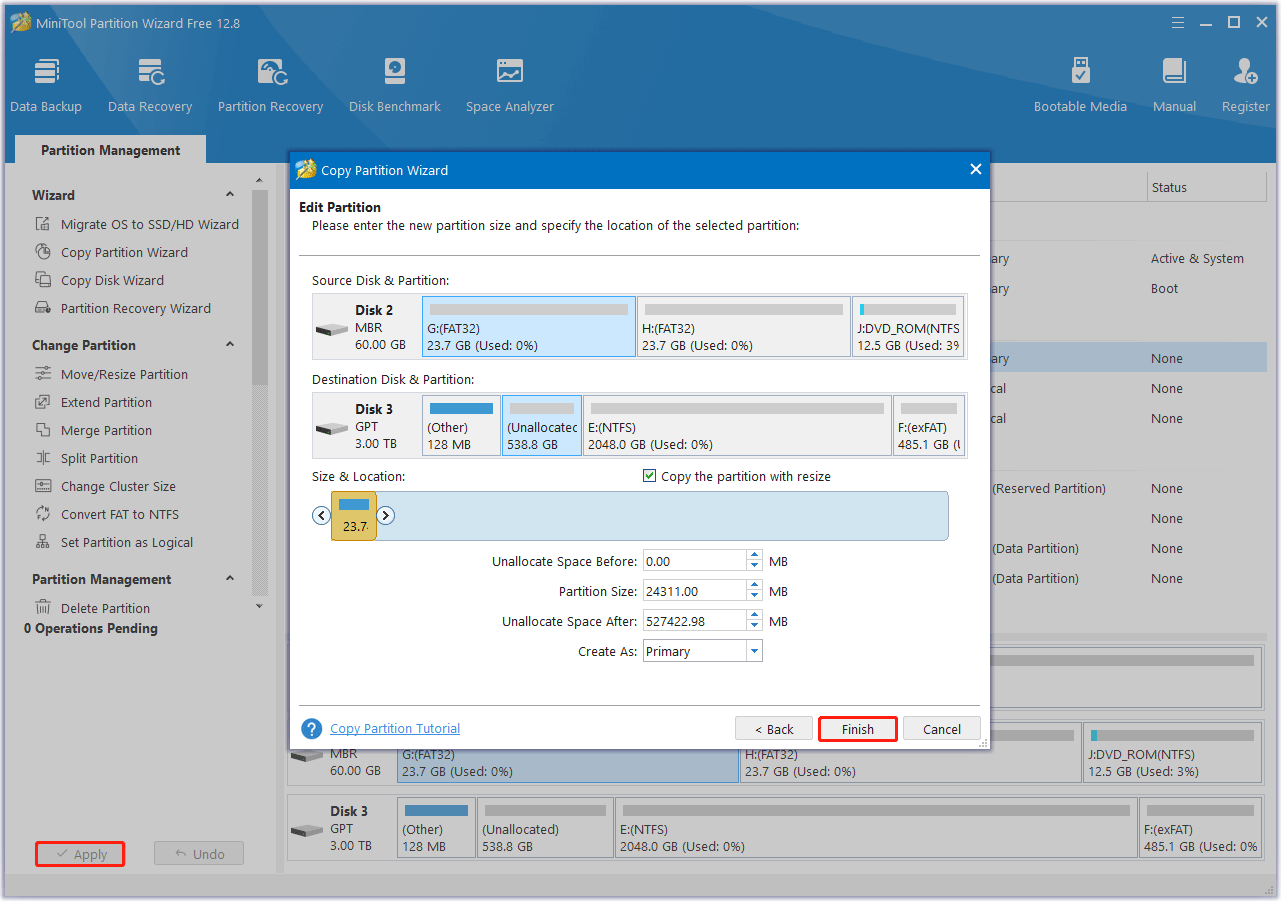Increase the Unallocate Space After value
The width and height of the screenshot is (1282, 903).
tap(754, 616)
